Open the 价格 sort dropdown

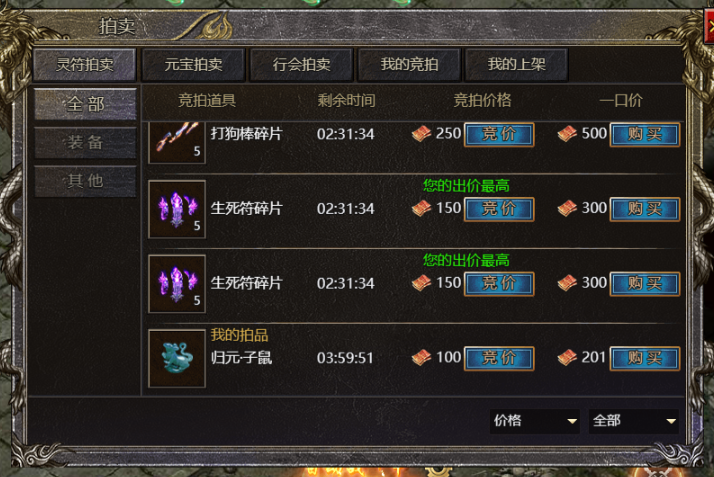click(535, 421)
